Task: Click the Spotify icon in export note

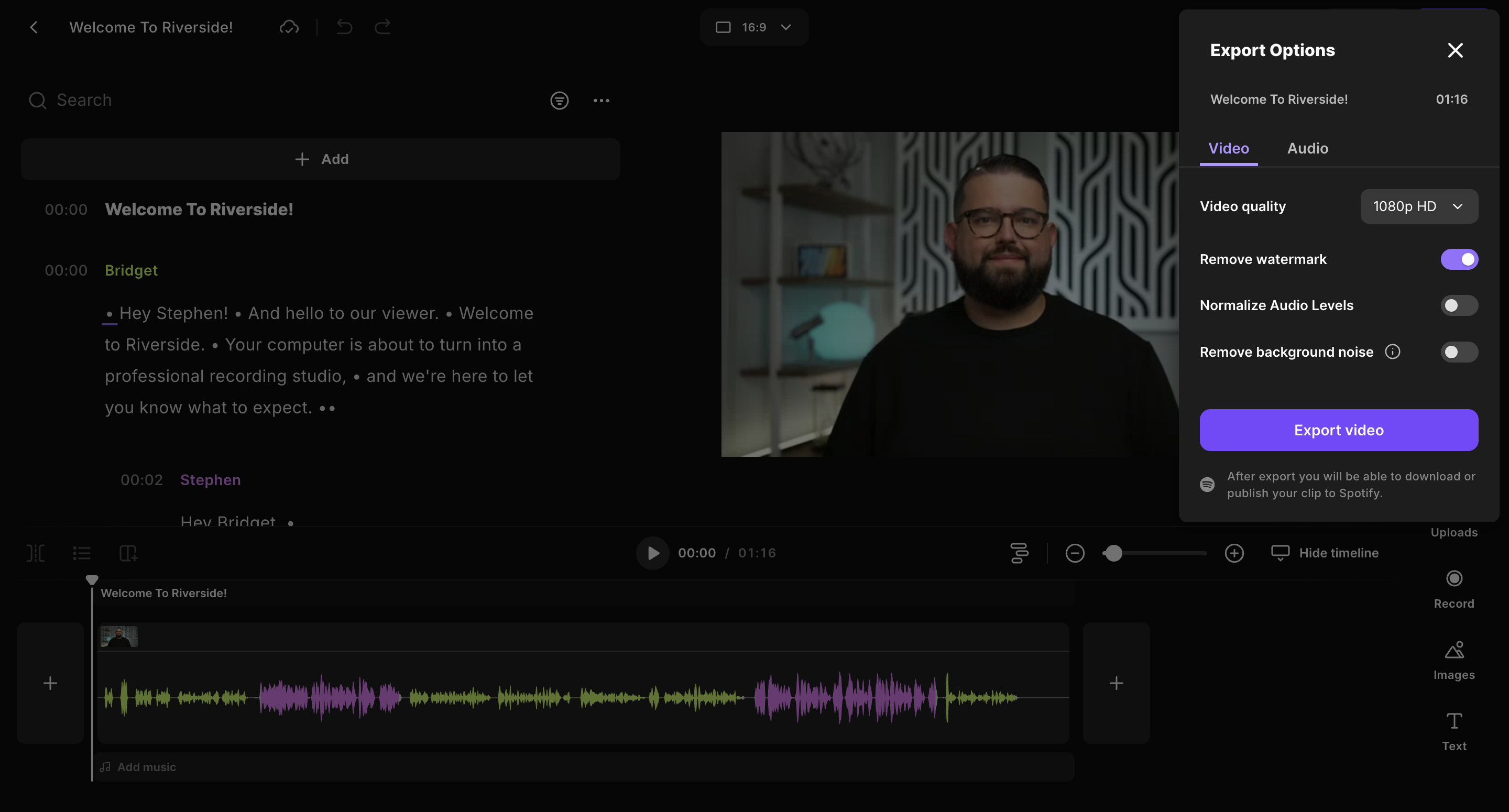Action: point(1207,485)
